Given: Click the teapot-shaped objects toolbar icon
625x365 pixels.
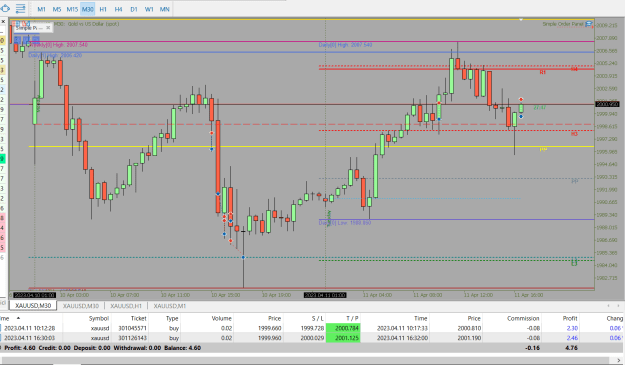Looking at the screenshot, I should [5, 8].
